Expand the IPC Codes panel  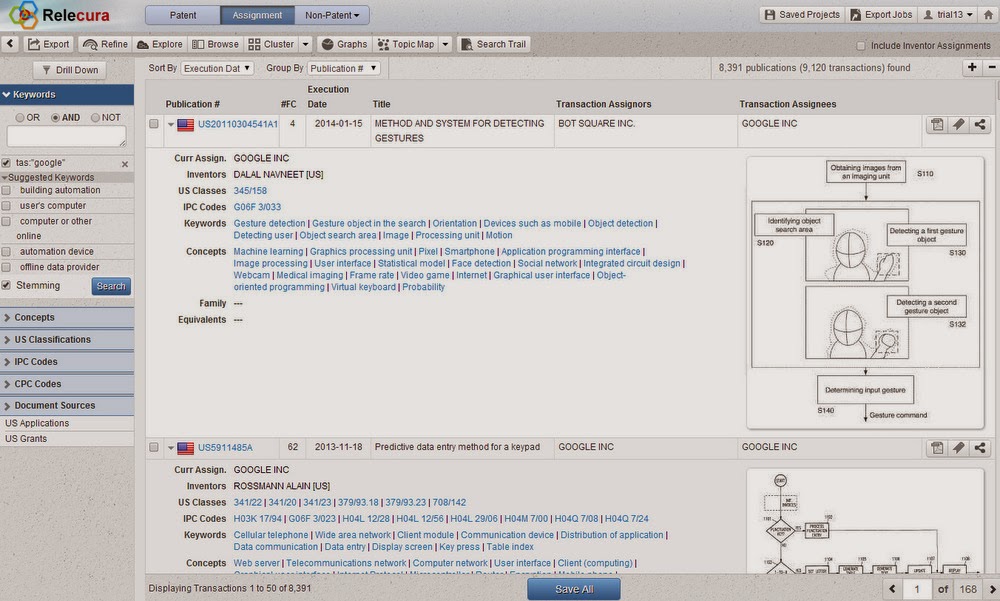(x=67, y=362)
